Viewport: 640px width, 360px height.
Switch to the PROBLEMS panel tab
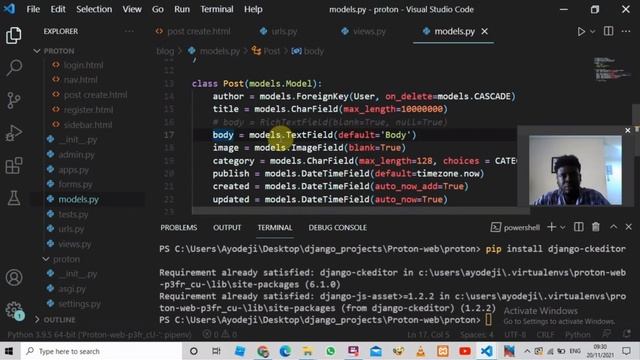[178, 227]
